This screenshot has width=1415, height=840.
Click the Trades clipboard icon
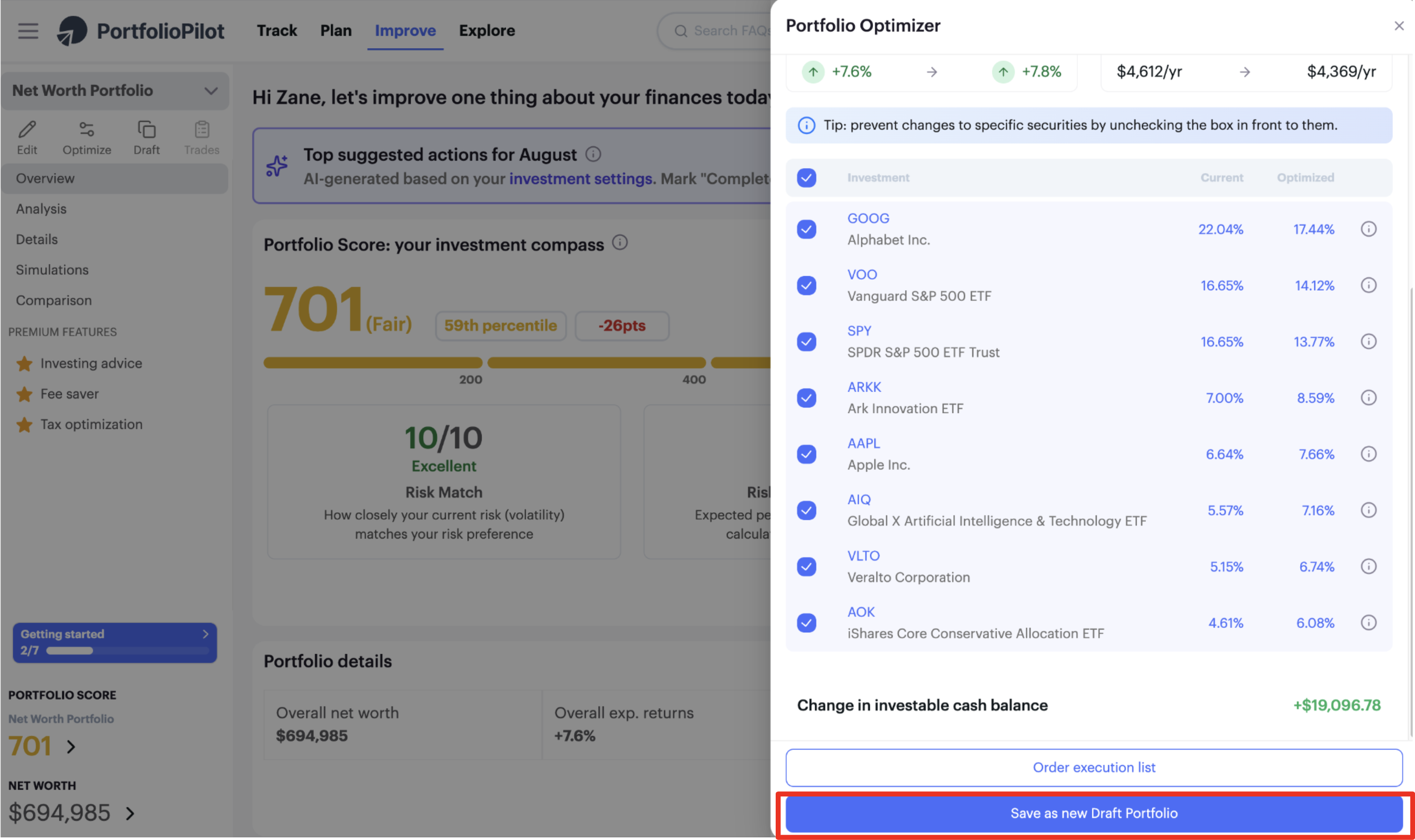click(202, 130)
